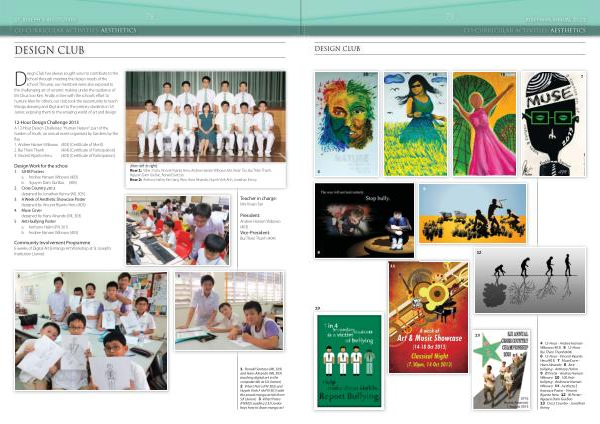The image size is (600, 424).
Task: Open the dark Stop Bully poster
Action: [x=364, y=220]
